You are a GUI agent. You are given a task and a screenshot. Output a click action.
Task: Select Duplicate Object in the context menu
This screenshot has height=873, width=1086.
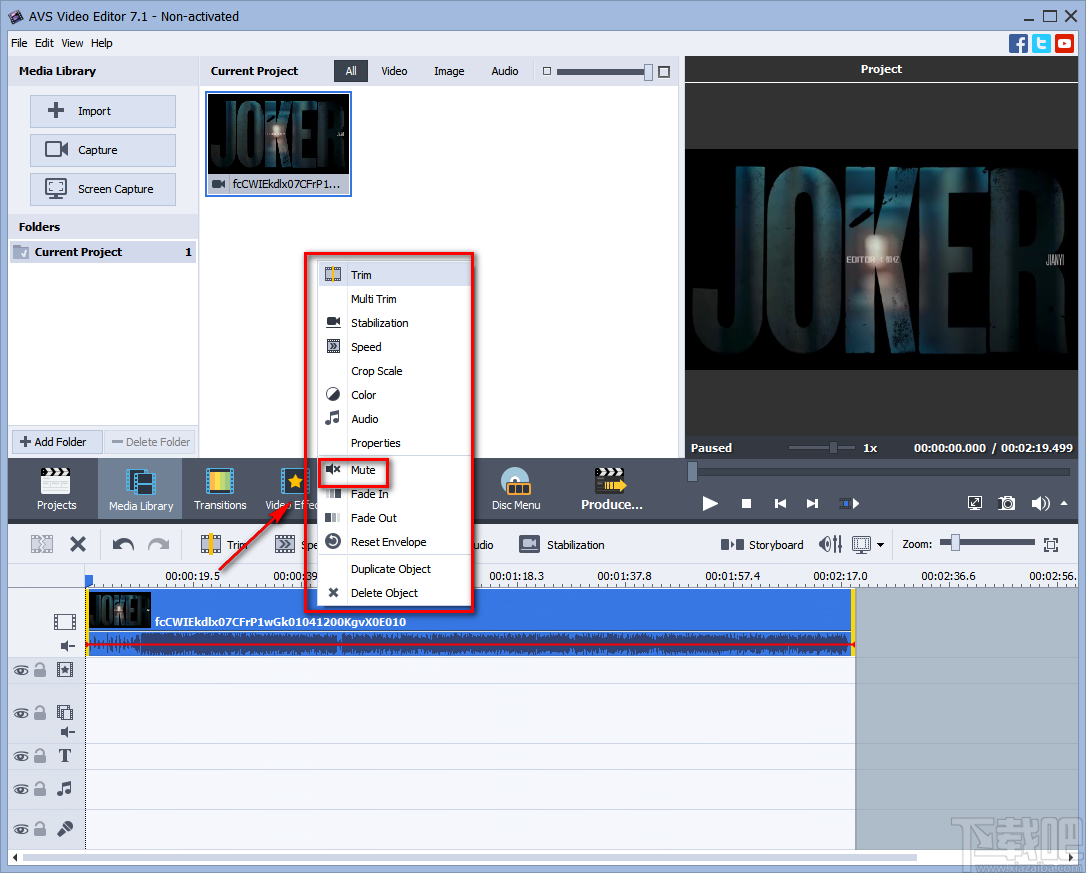tap(395, 569)
